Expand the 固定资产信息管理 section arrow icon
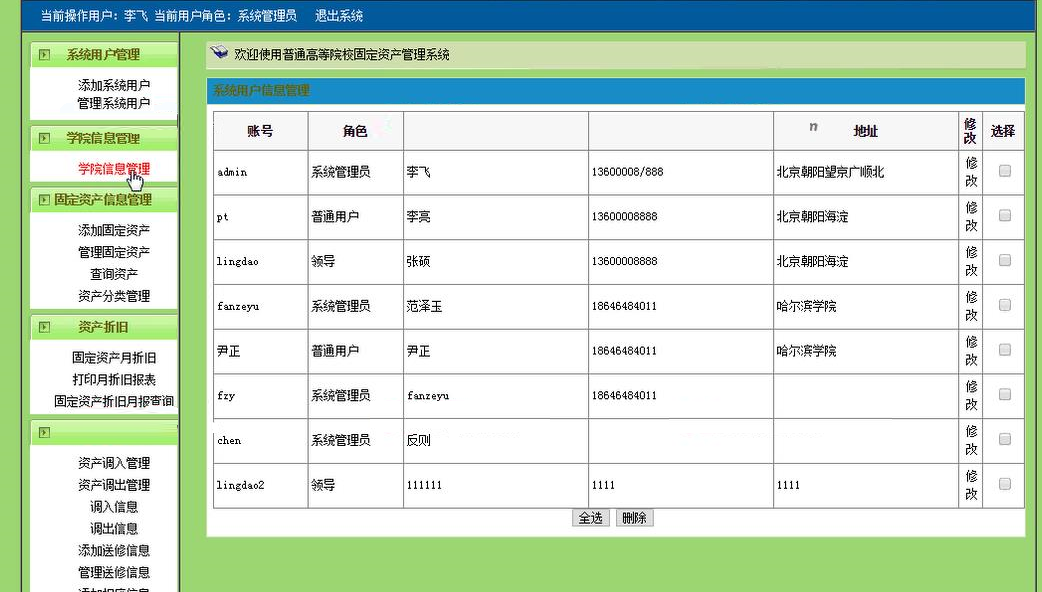The image size is (1042, 592). tap(45, 199)
